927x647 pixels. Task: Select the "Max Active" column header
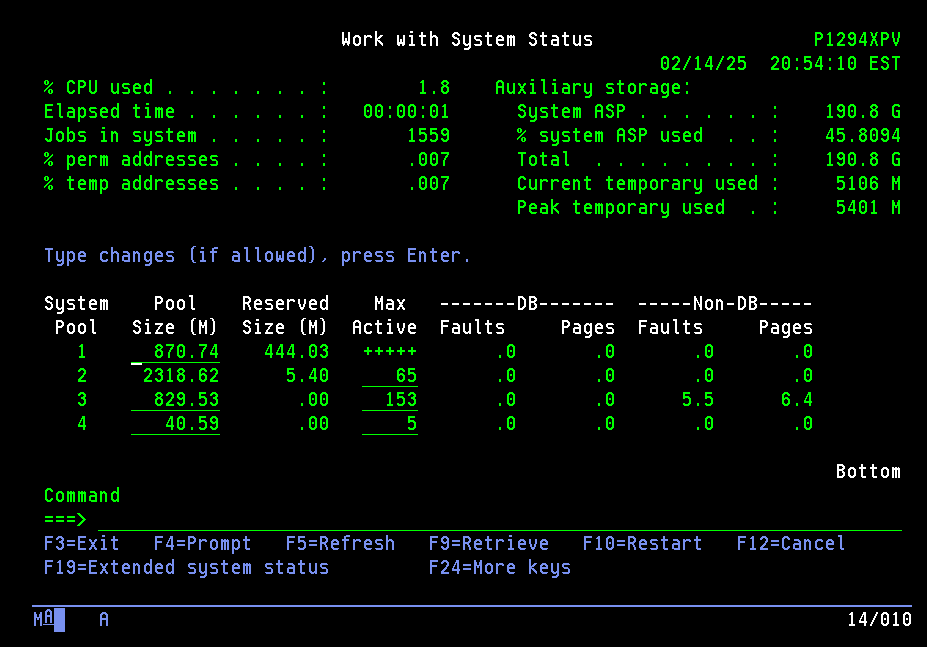pyautogui.click(x=384, y=316)
